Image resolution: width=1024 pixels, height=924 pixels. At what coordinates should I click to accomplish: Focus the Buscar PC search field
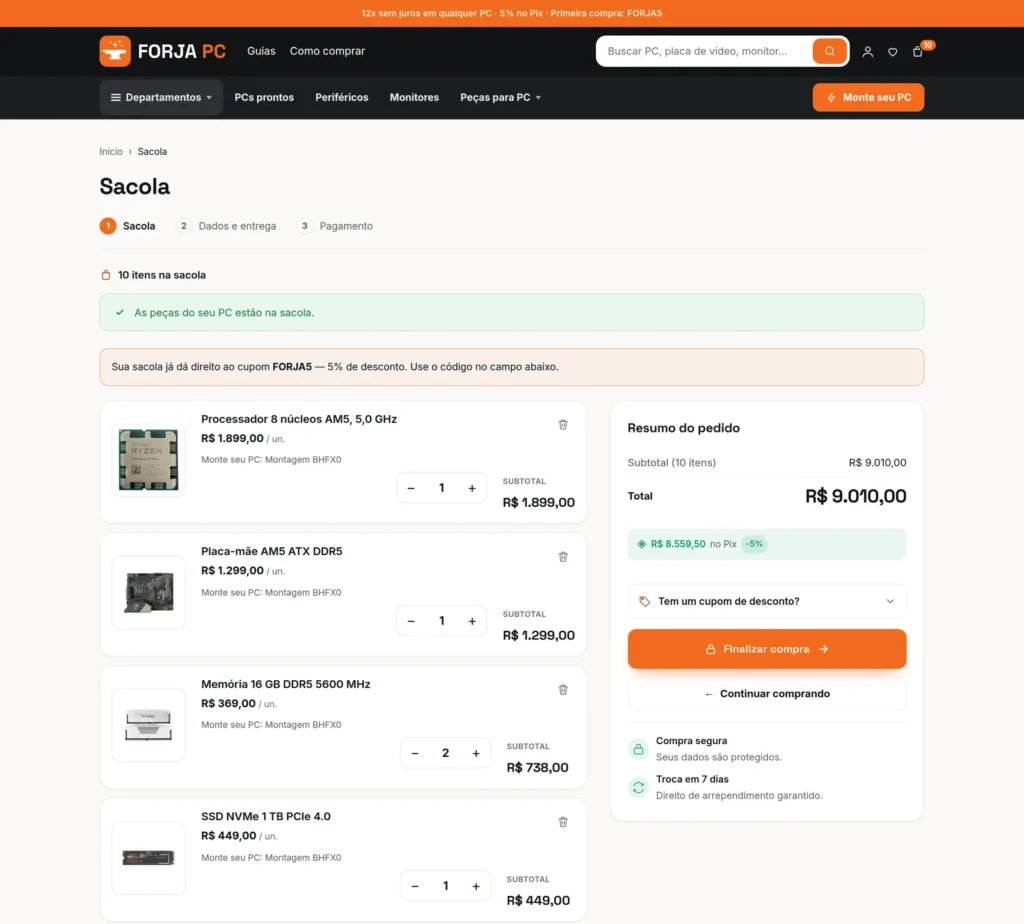pyautogui.click(x=703, y=51)
